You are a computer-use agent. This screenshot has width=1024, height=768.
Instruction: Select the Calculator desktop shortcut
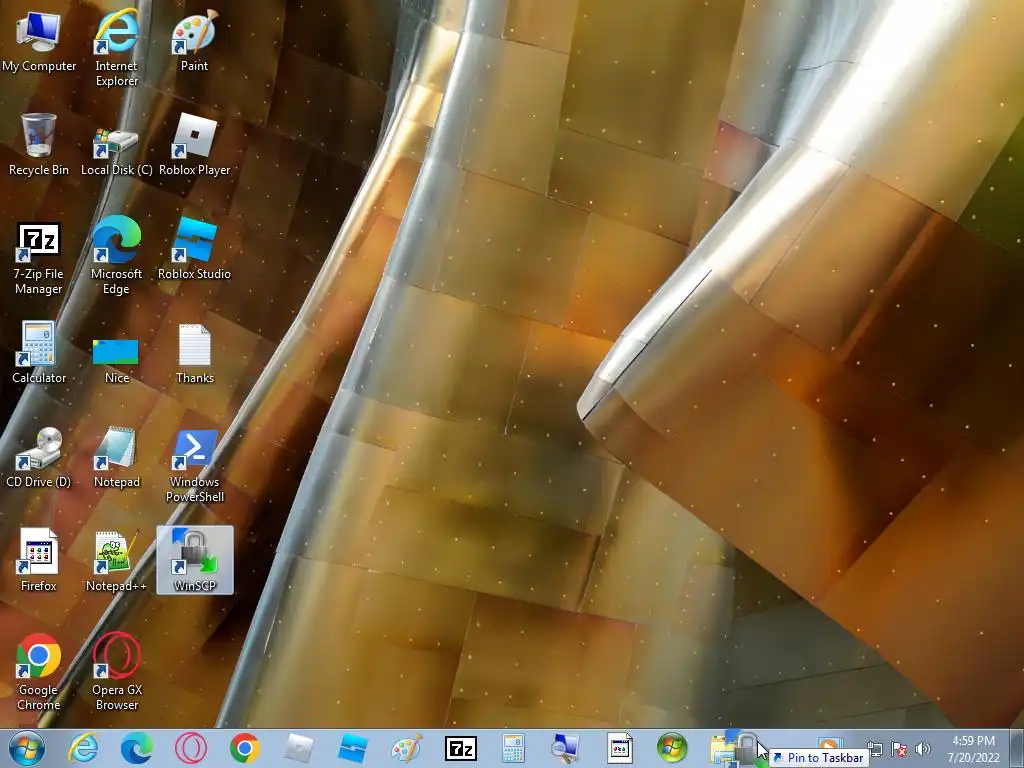[x=39, y=353]
